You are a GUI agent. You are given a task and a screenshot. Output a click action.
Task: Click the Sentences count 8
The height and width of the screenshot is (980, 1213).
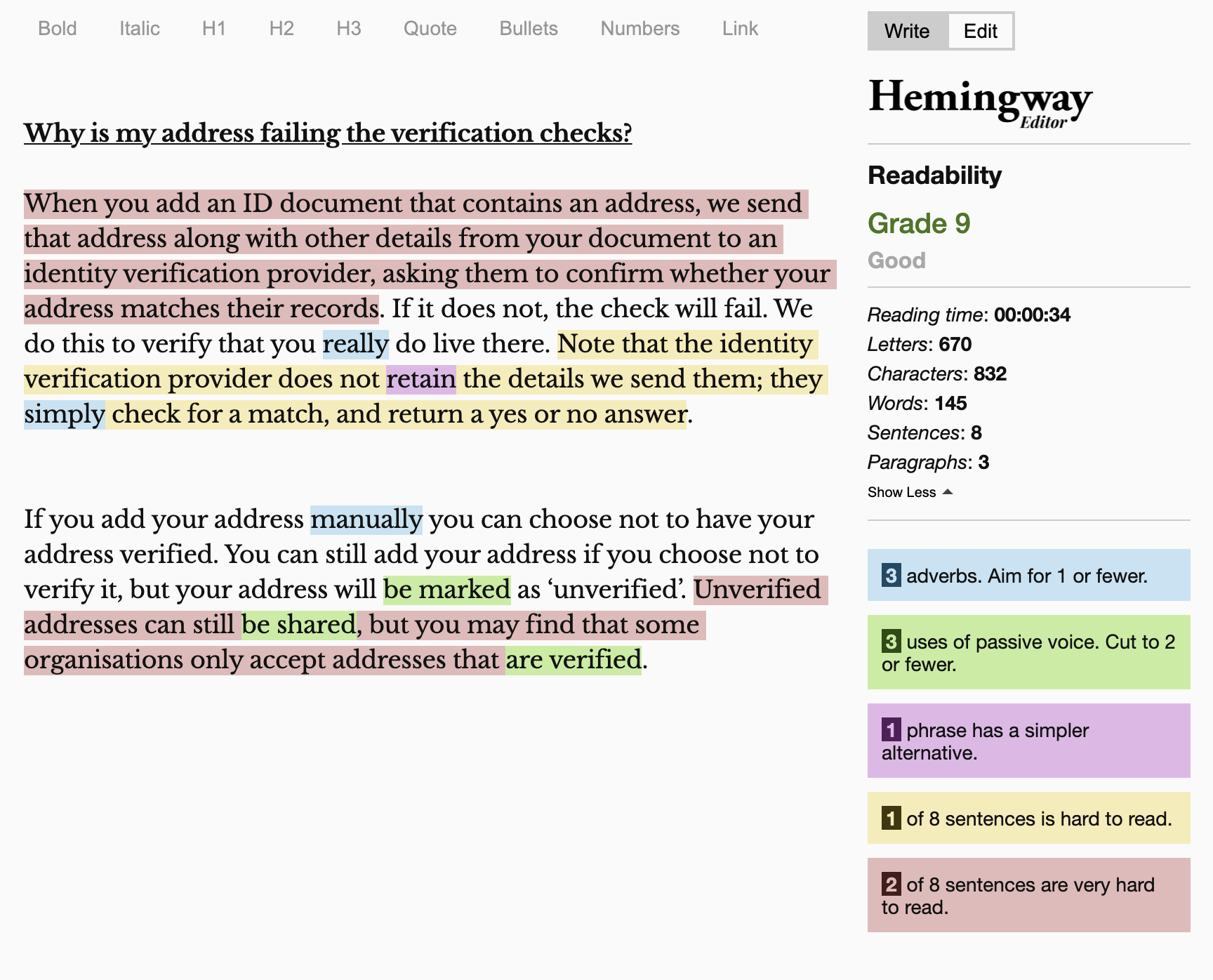coord(976,432)
